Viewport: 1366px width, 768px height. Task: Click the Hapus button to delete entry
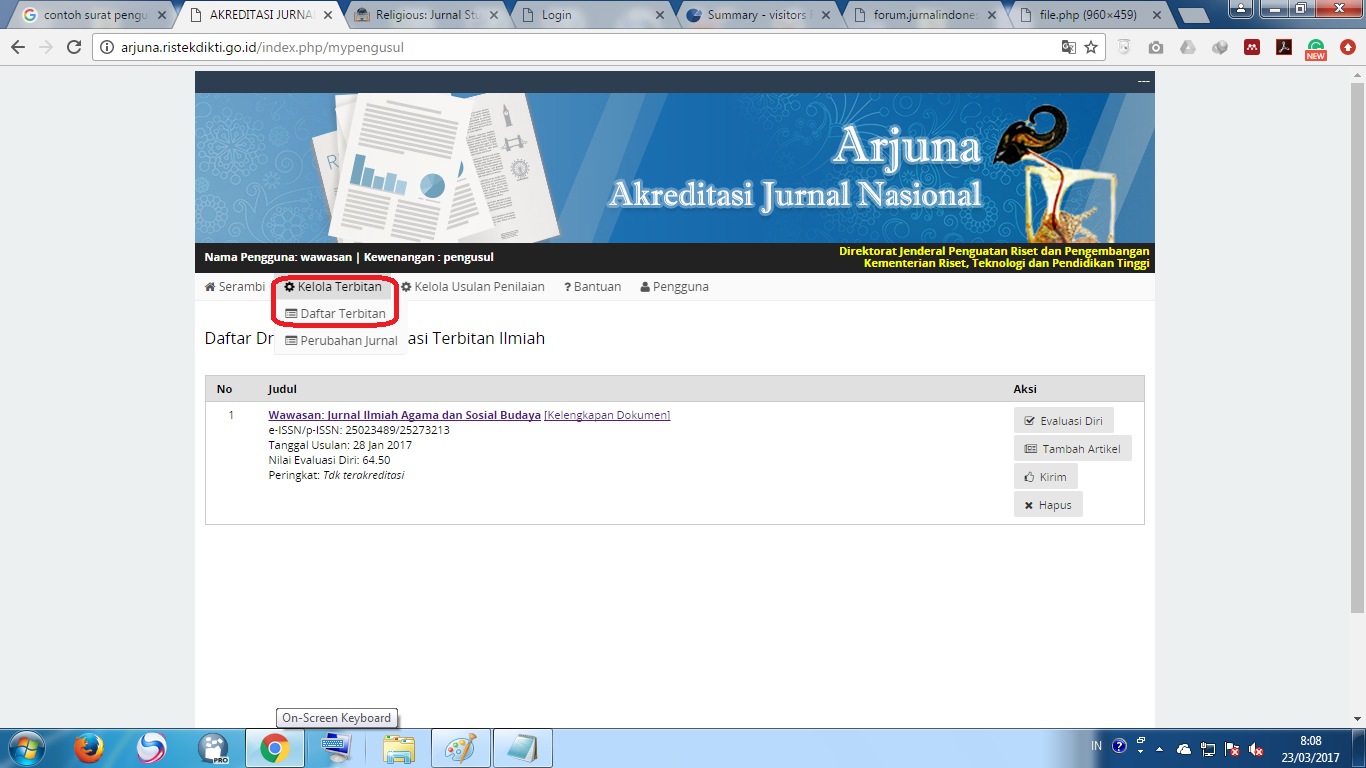(1047, 505)
